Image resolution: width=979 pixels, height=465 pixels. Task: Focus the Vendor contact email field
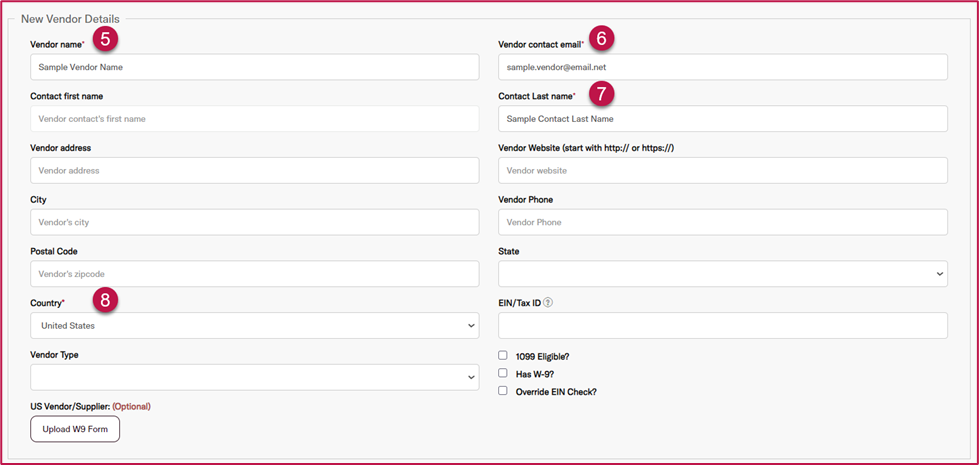[x=722, y=67]
